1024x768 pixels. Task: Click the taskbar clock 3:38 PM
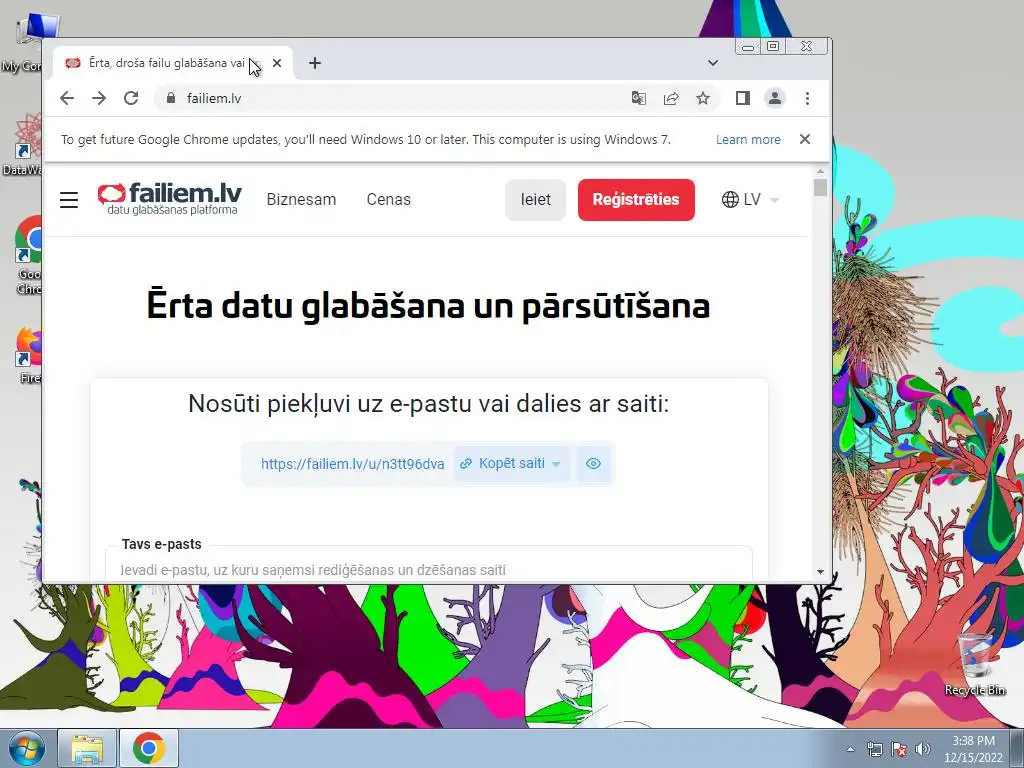tap(973, 749)
